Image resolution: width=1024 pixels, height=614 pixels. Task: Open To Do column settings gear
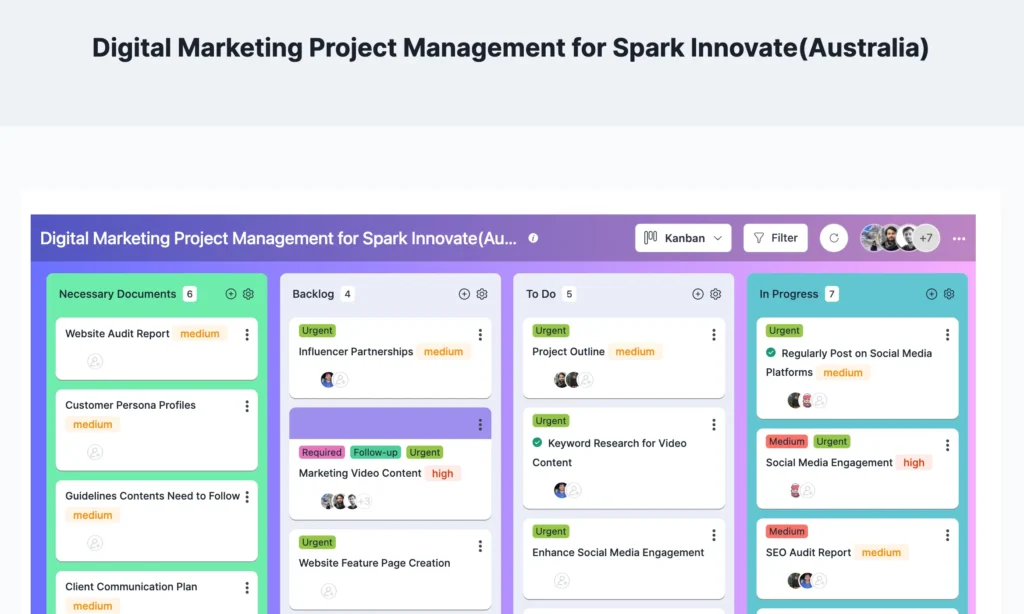click(x=716, y=294)
